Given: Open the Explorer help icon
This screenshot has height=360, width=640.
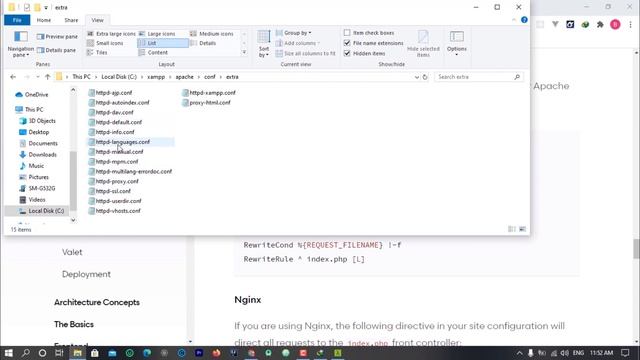Looking at the screenshot, I should [524, 20].
